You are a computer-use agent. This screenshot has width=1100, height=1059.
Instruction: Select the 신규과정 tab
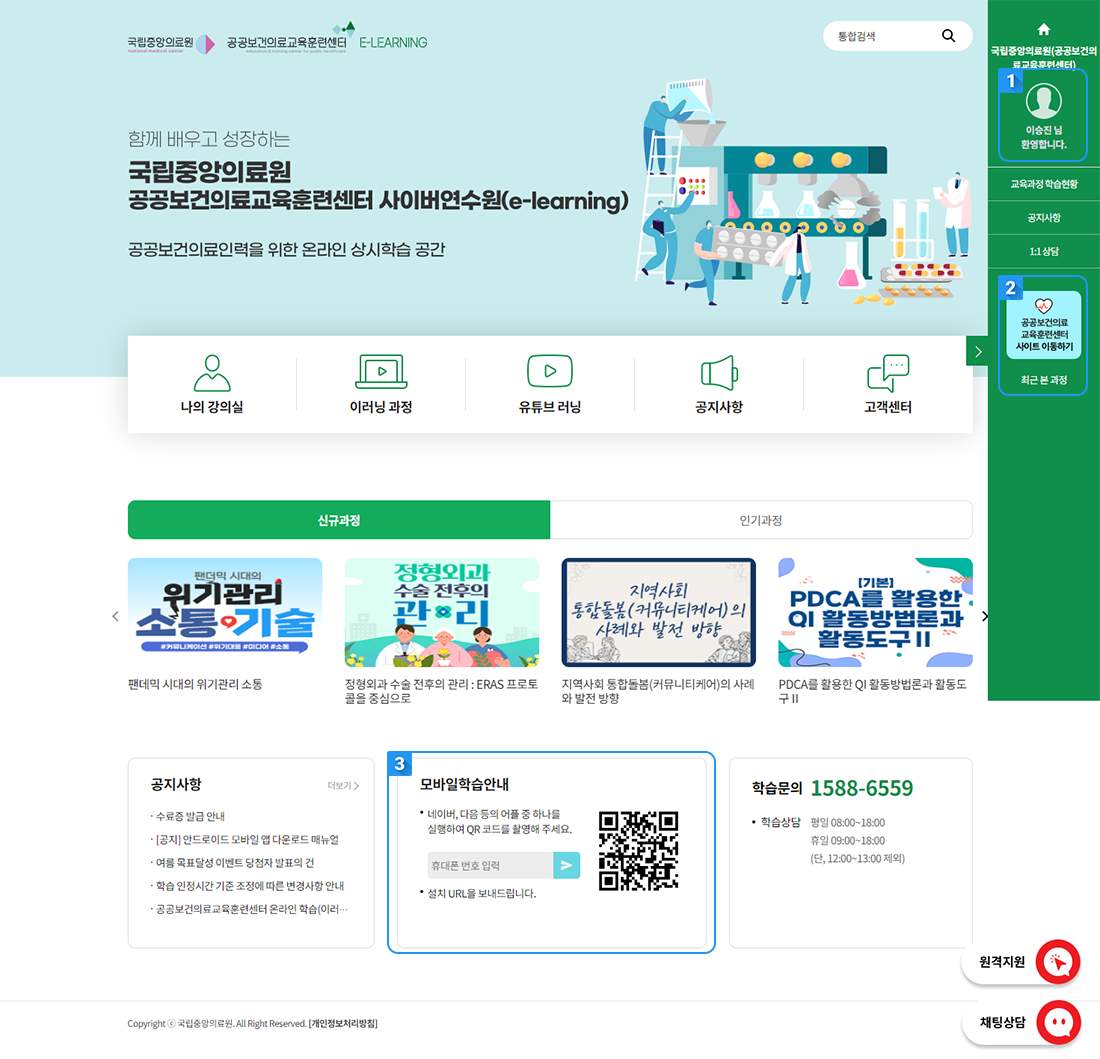click(x=339, y=520)
